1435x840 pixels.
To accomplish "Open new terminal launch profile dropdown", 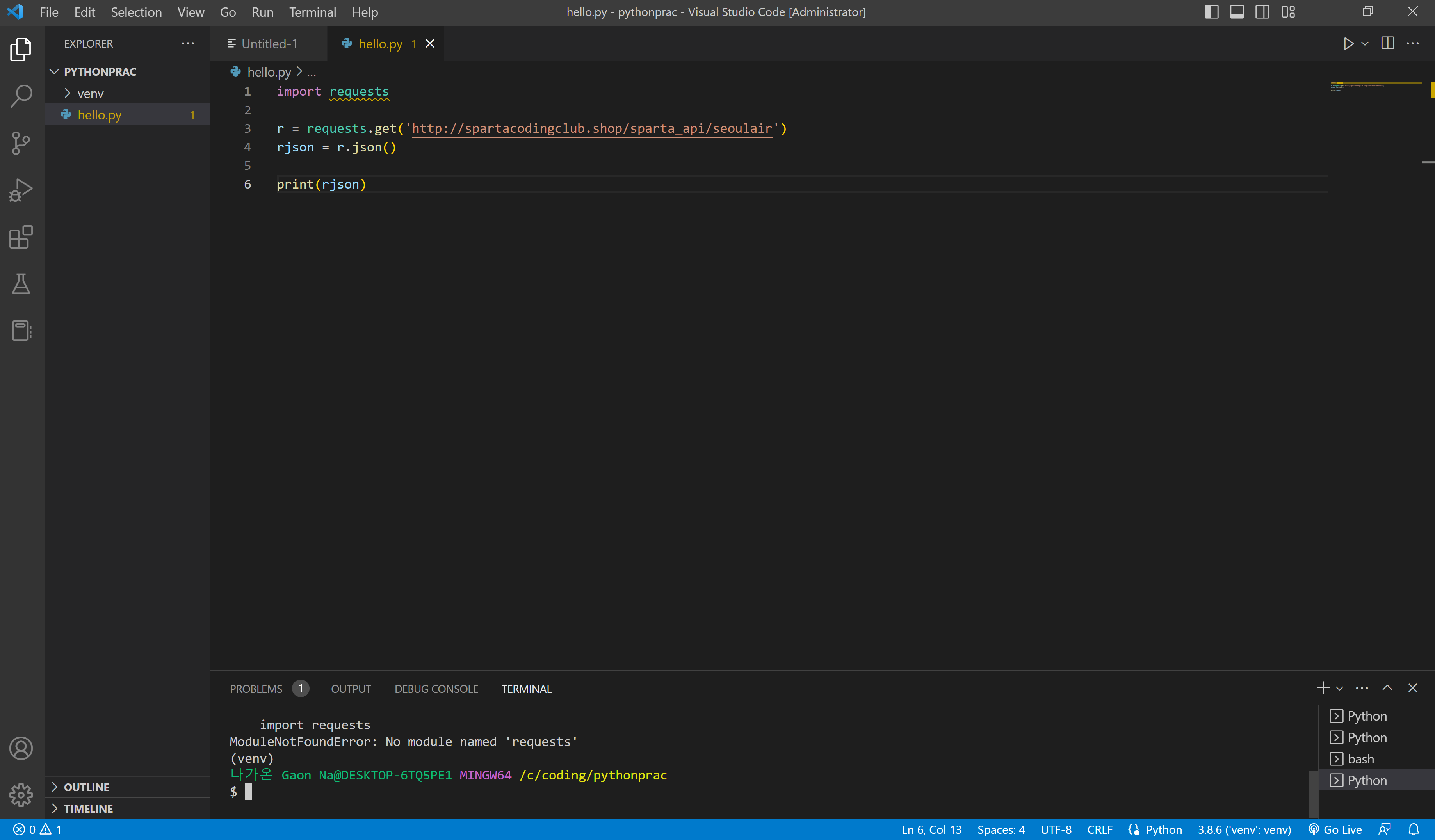I will pyautogui.click(x=1339, y=688).
